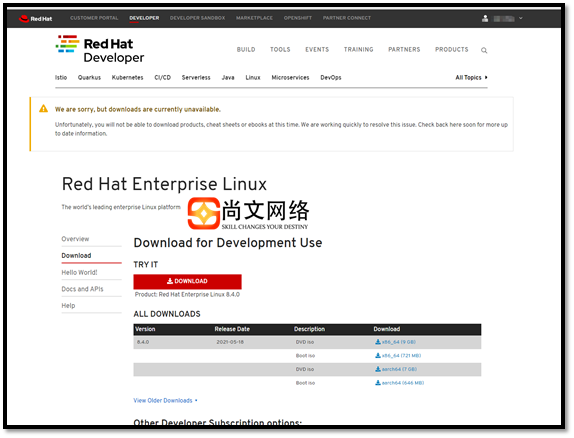The image size is (574, 438).
Task: Go to Marketplace in top bar
Action: (x=254, y=18)
